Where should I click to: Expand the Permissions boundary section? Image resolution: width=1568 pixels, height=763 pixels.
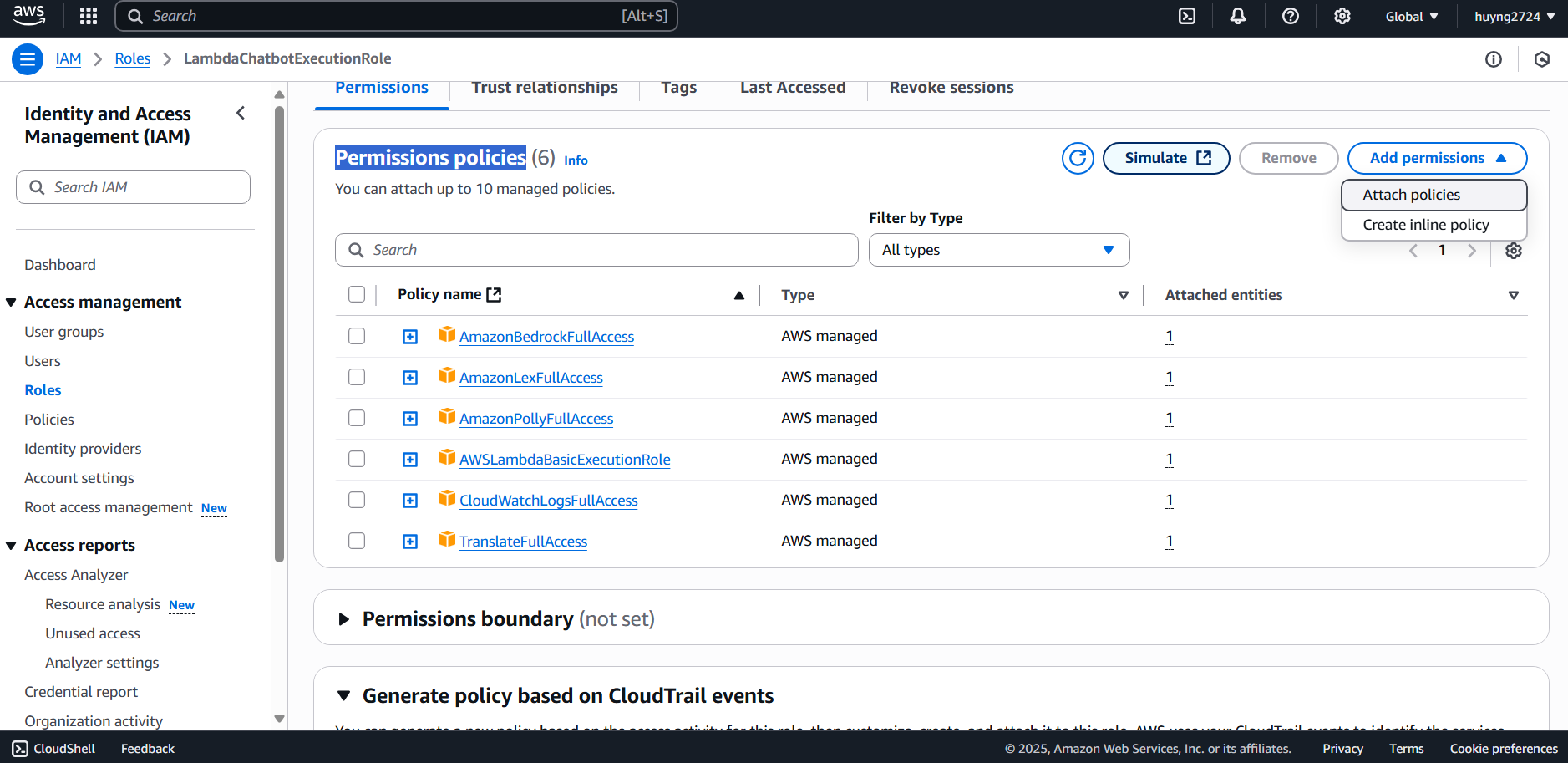pos(343,619)
